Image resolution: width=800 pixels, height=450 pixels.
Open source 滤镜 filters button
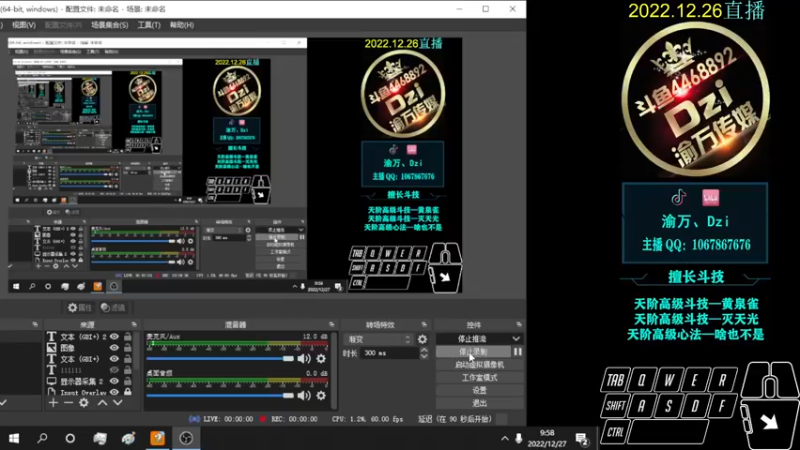pyautogui.click(x=113, y=307)
